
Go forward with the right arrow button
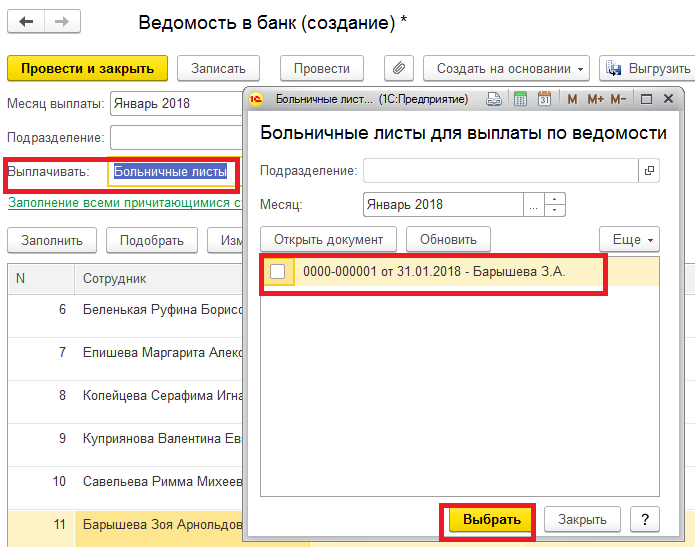point(62,21)
